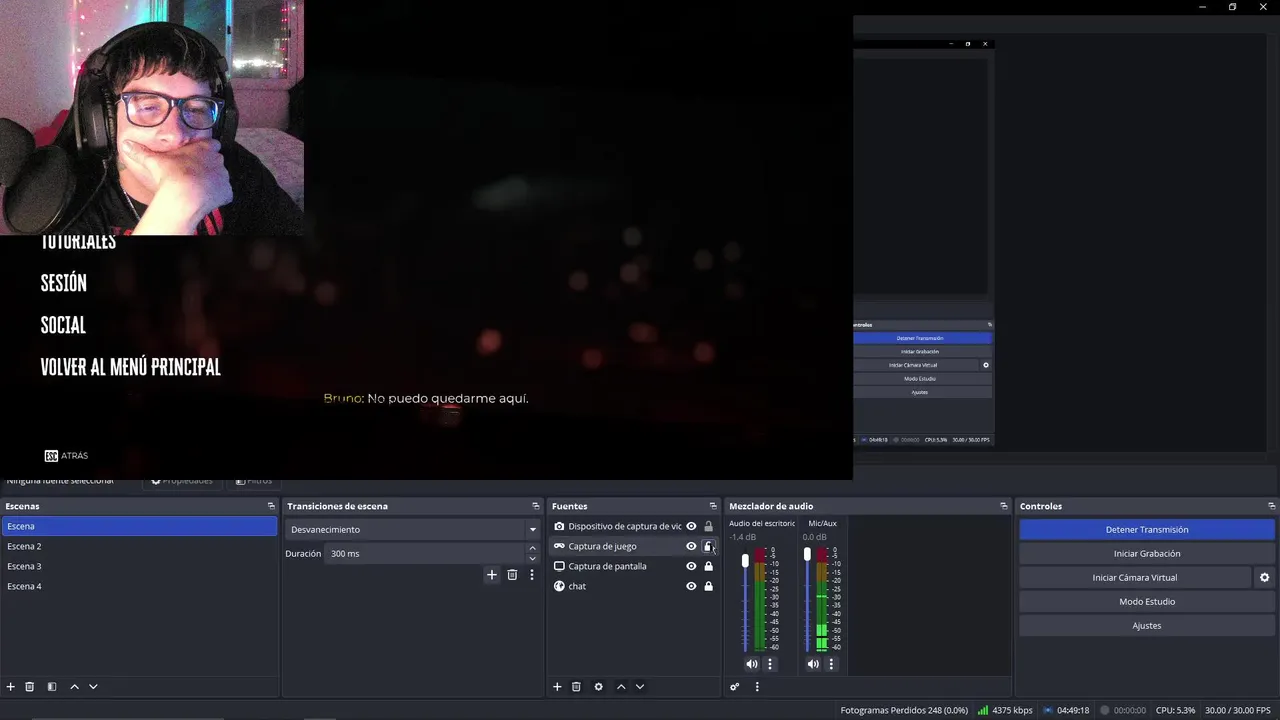Viewport: 1280px width, 720px height.
Task: Click 'SOCIAL' in the game preview menu
Action: coord(63,325)
